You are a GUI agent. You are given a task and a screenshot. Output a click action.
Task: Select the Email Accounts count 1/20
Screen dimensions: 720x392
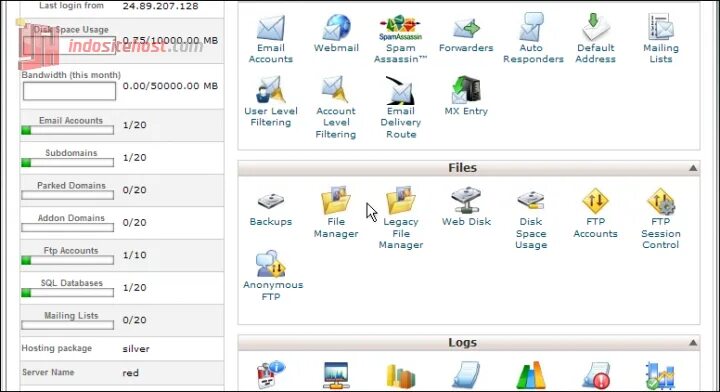pyautogui.click(x=135, y=125)
